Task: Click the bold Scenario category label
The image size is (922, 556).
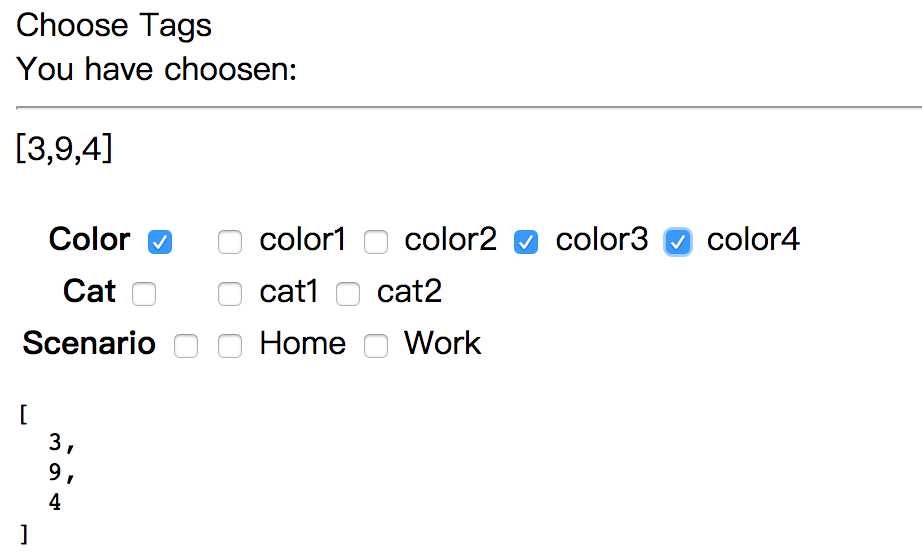Action: click(x=89, y=343)
